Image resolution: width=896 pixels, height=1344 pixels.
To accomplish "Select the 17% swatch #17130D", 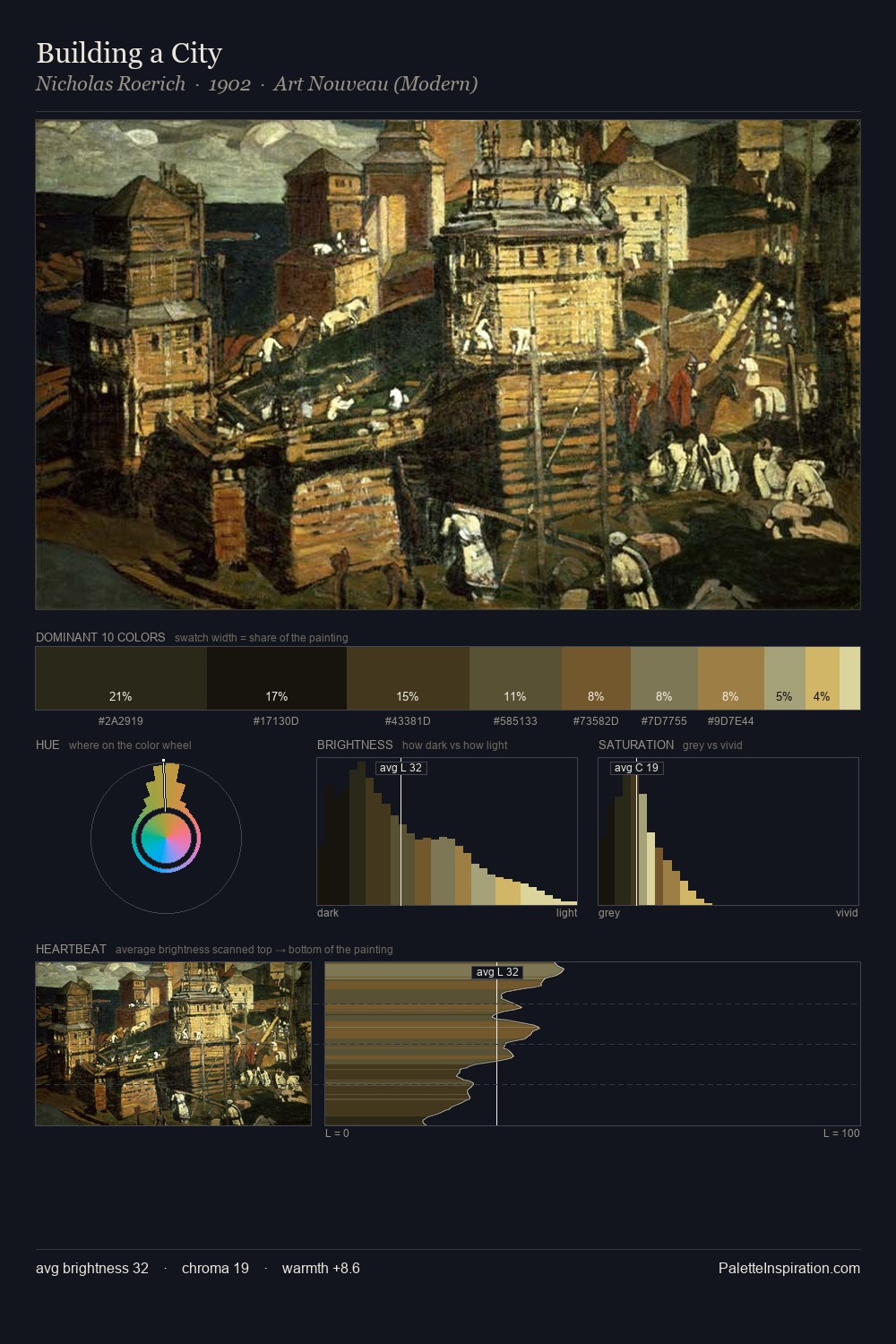I will pyautogui.click(x=277, y=678).
